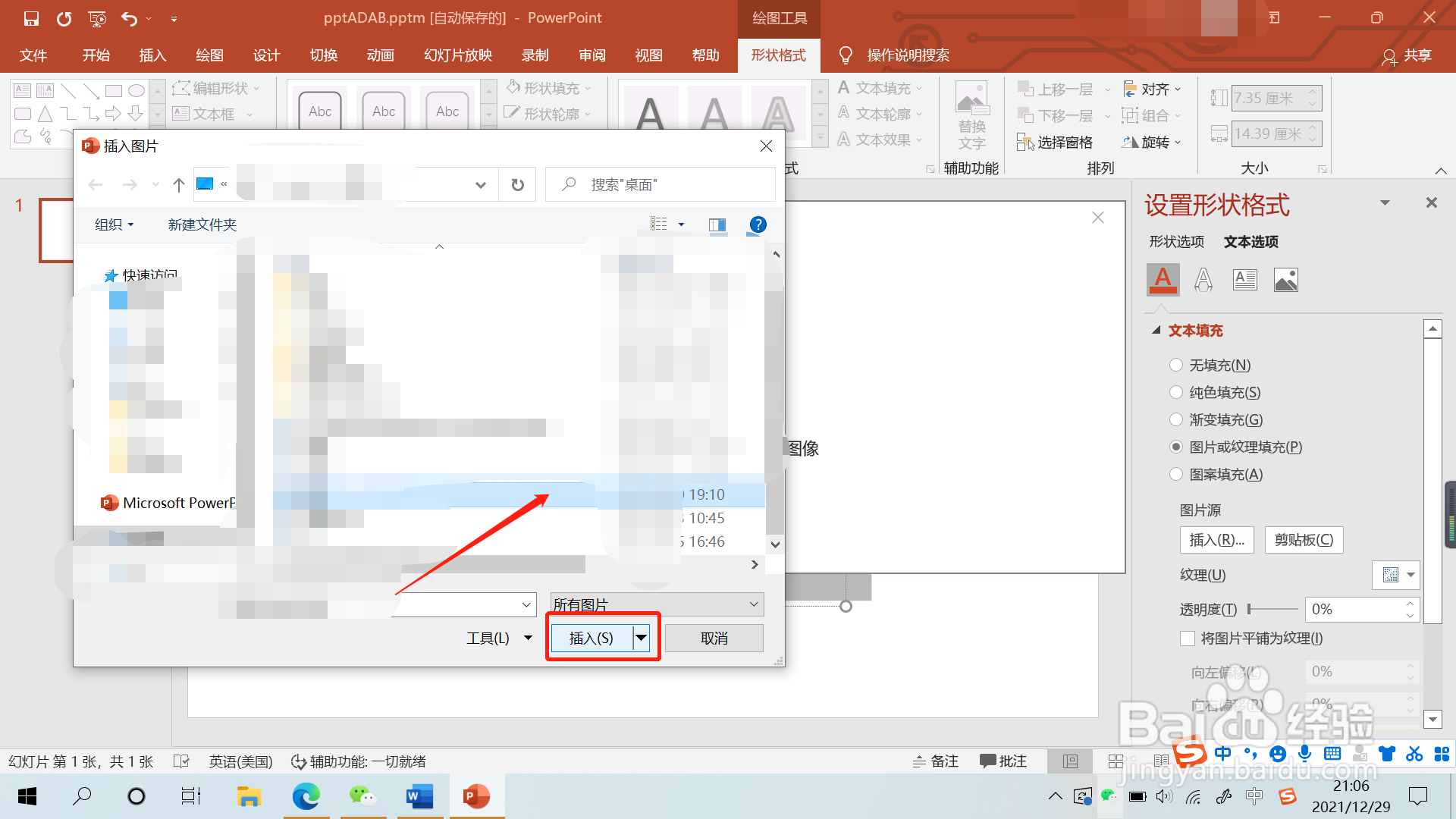This screenshot has height=819, width=1456.
Task: Open the Design ribbon tab
Action: [266, 55]
